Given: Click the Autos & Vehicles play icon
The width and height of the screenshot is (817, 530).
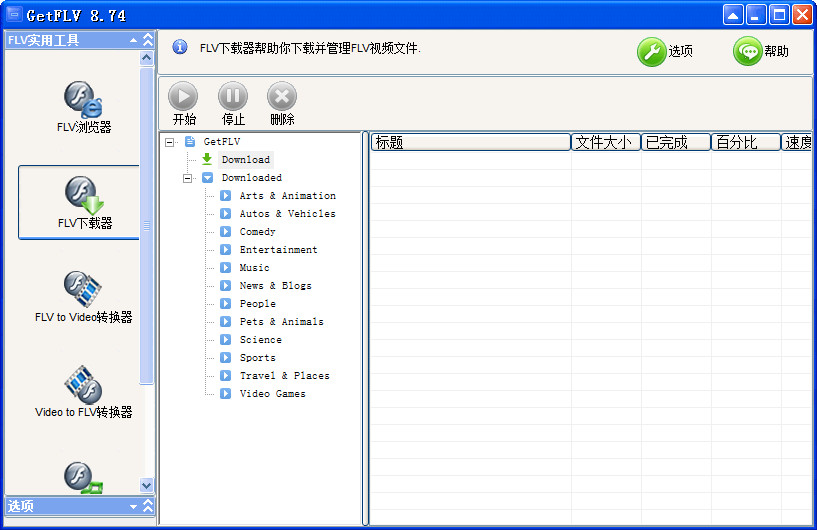Looking at the screenshot, I should pyautogui.click(x=226, y=214).
